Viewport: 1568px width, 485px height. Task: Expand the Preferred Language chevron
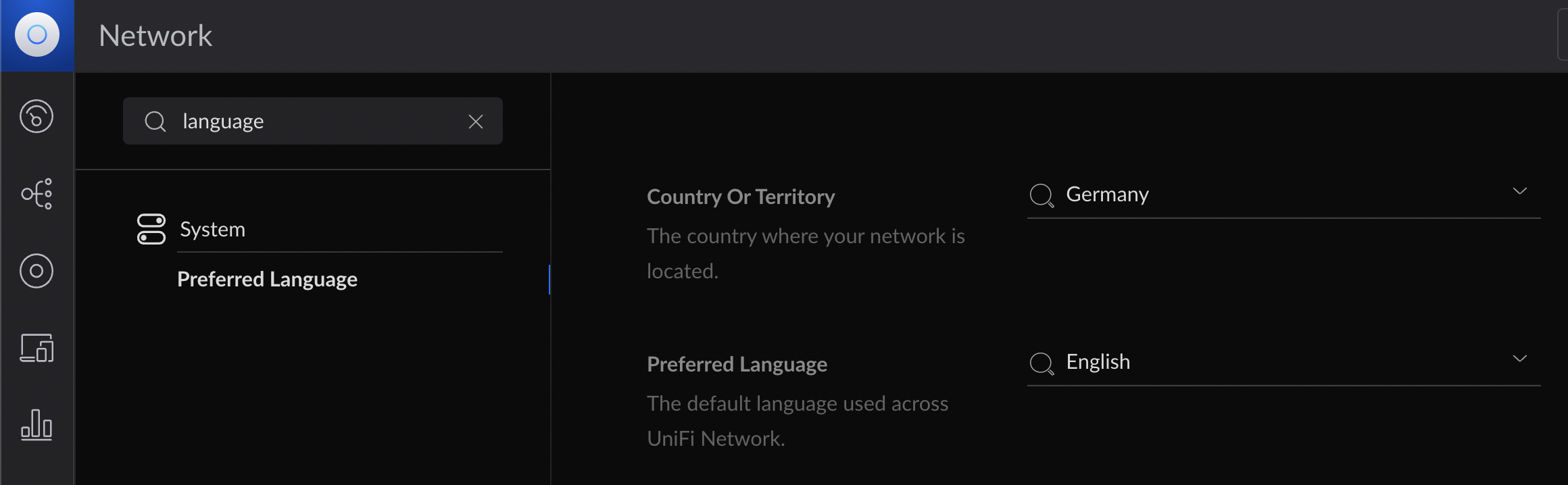coord(1520,359)
